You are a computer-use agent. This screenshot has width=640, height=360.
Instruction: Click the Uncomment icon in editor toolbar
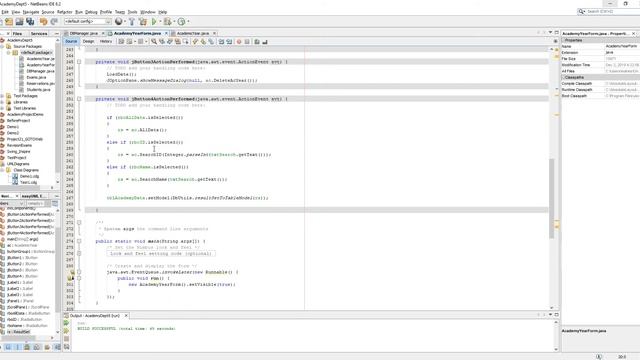coord(265,42)
